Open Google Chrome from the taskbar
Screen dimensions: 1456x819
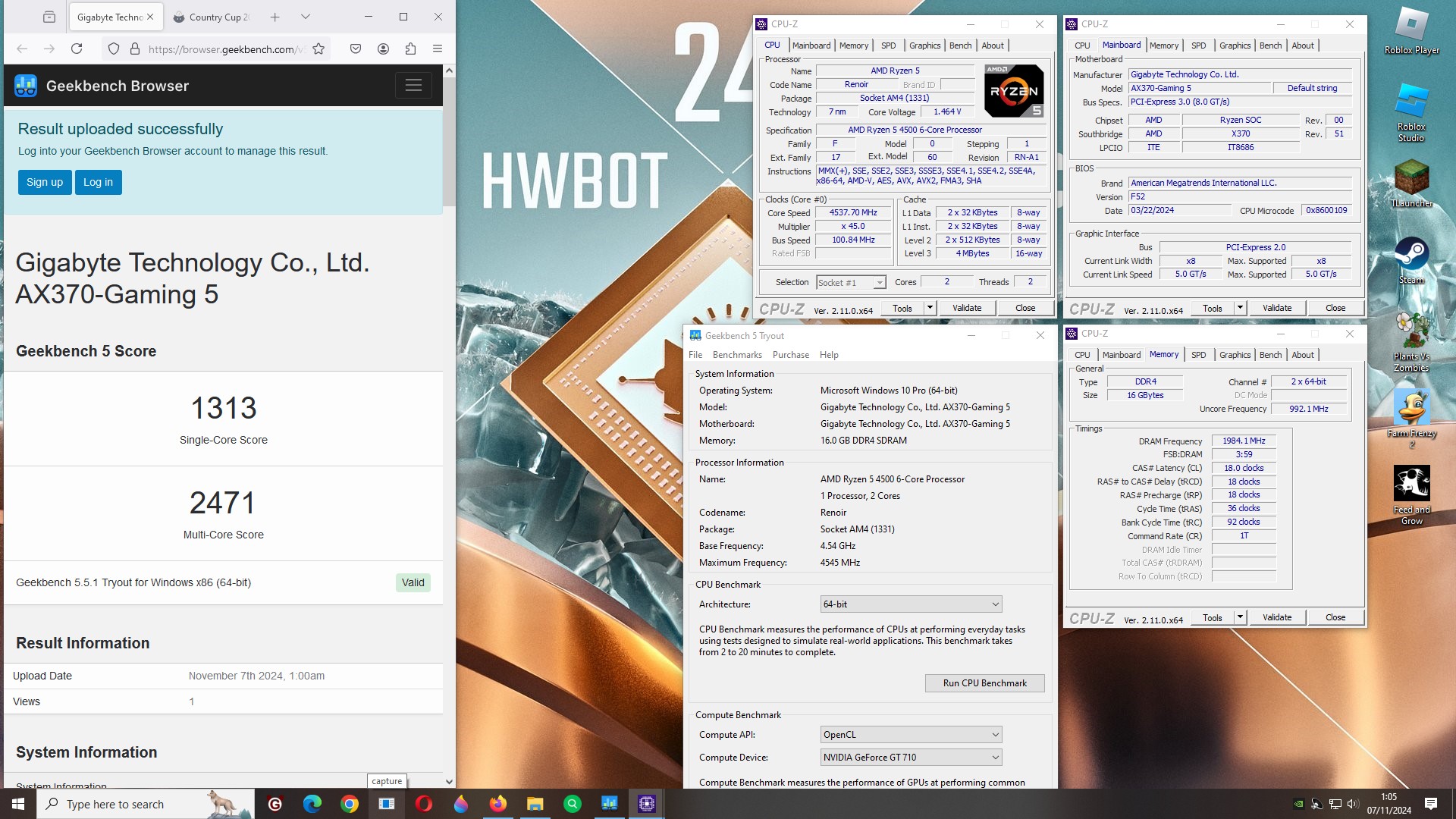(350, 804)
